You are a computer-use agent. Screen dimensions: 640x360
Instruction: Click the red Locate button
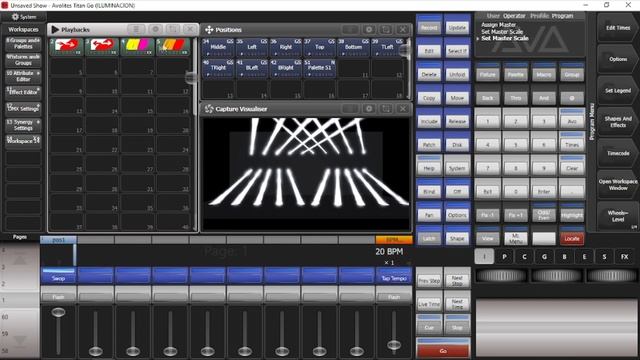tap(572, 236)
